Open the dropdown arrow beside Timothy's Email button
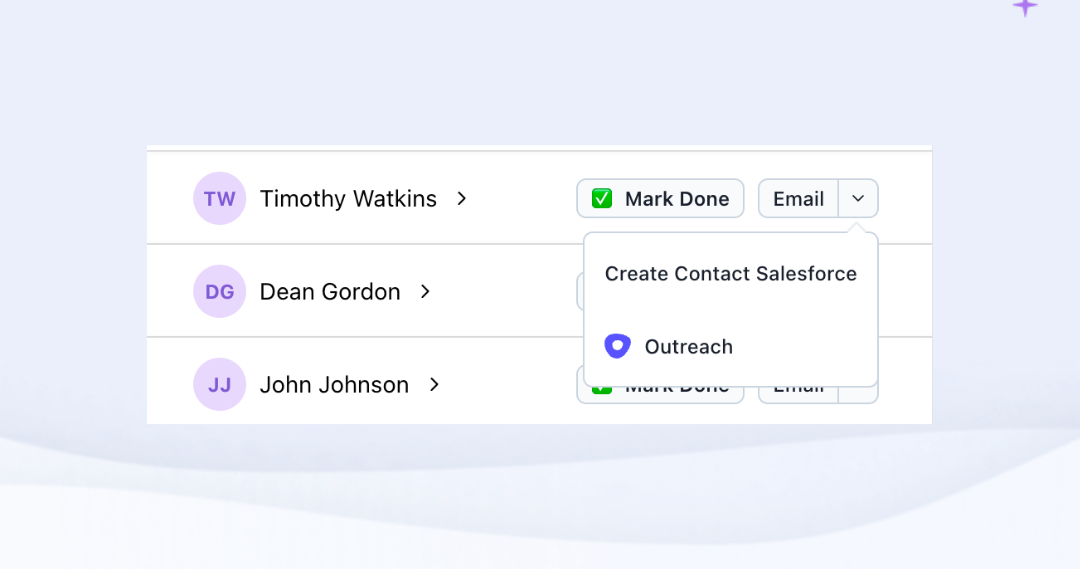 858,198
